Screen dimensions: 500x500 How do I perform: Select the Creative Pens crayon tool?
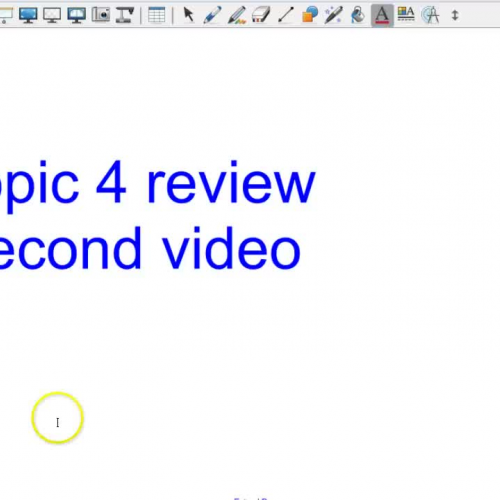coord(237,15)
